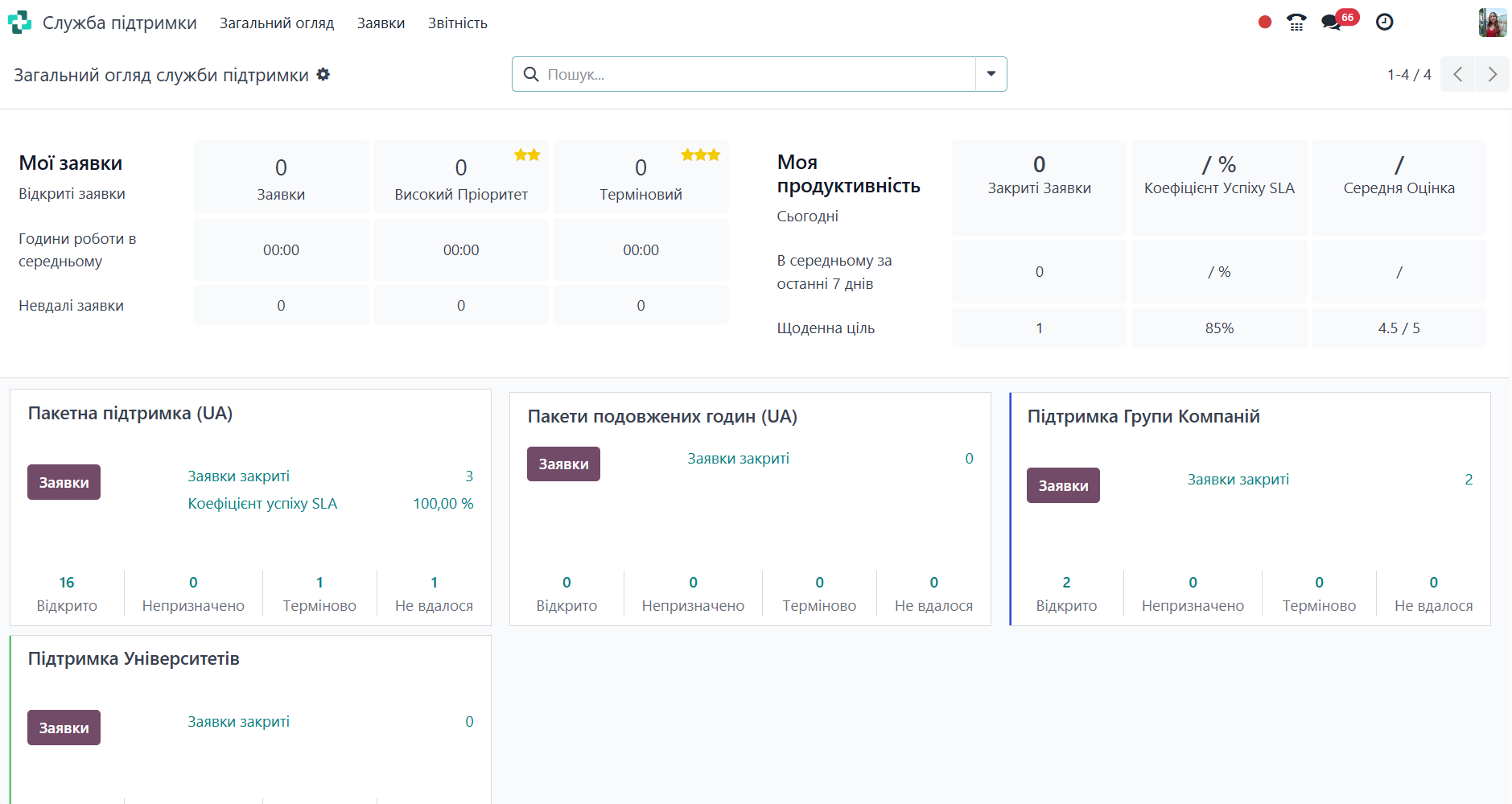Open Непризначено count in Пакетна підтримка
1512x804 pixels.
(x=193, y=594)
